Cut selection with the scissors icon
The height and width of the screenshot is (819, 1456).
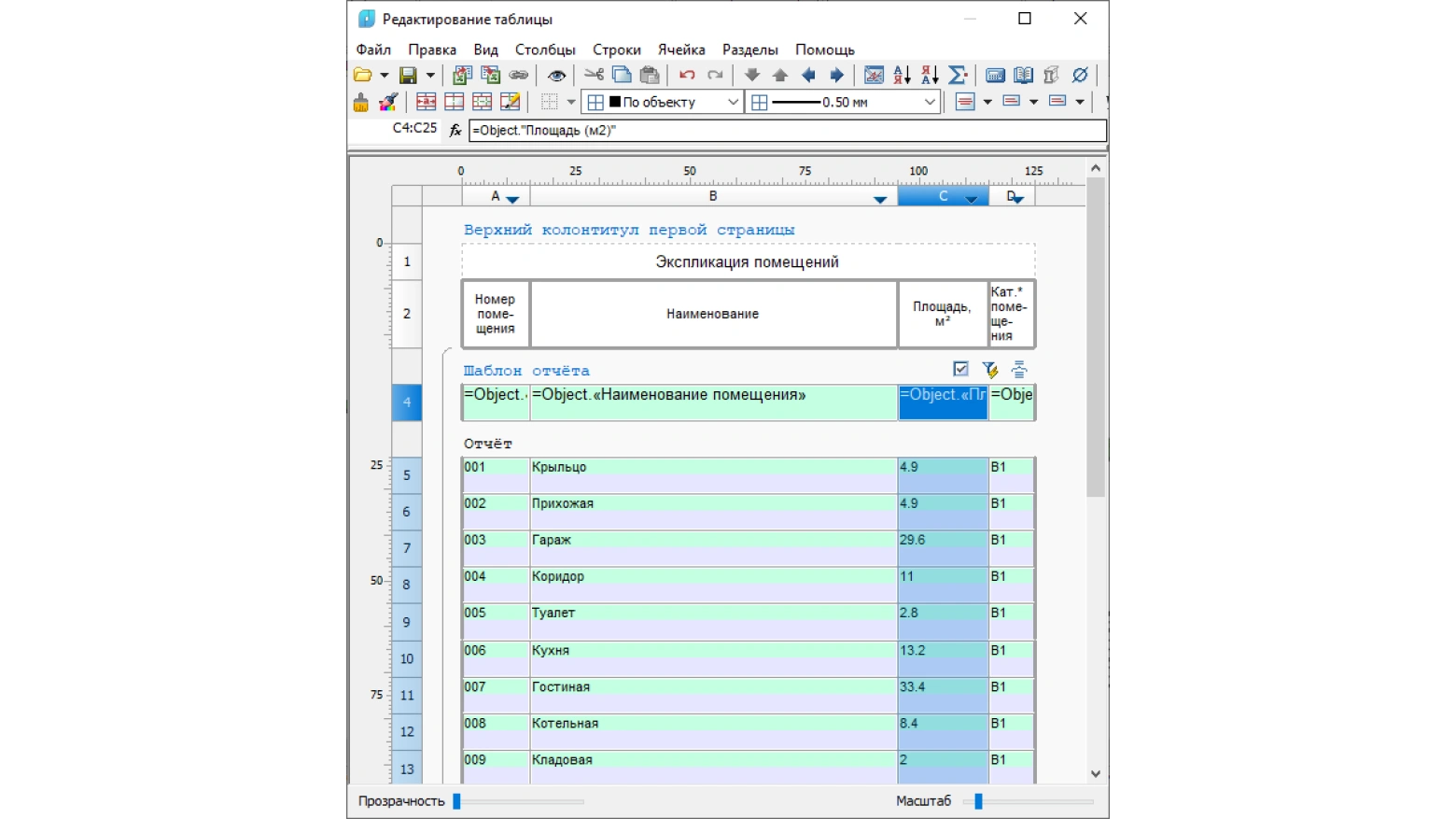(x=594, y=76)
